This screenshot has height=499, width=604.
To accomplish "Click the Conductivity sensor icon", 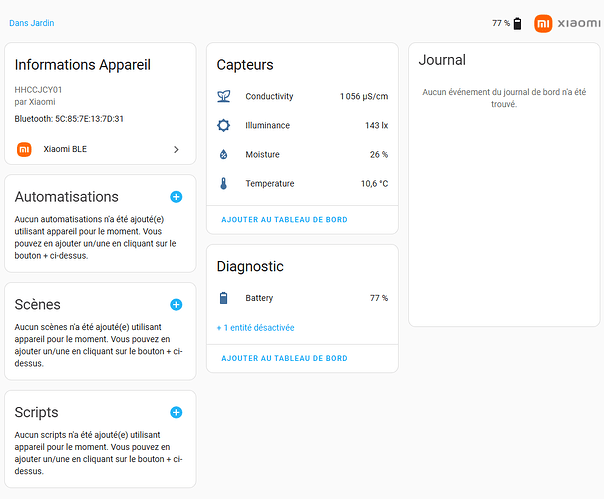I will (223, 96).
